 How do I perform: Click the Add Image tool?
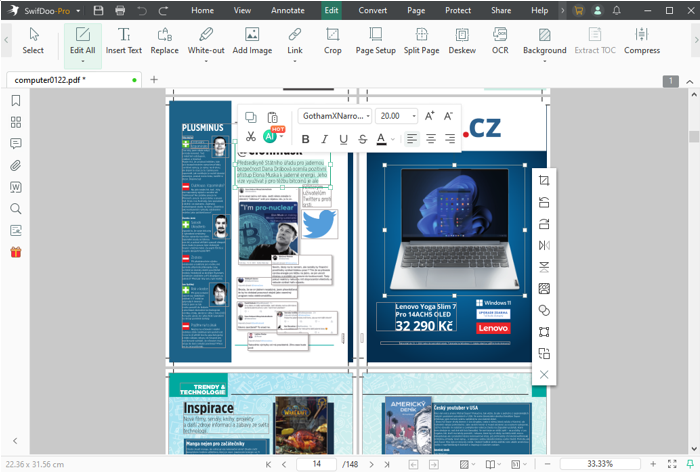click(x=252, y=40)
